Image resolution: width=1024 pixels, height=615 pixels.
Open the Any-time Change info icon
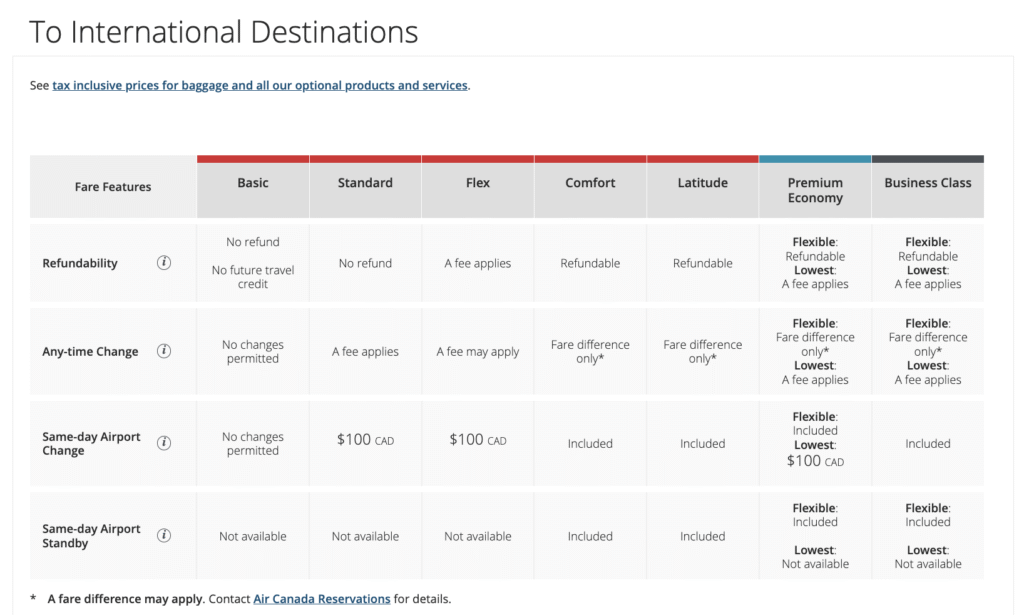(x=164, y=351)
